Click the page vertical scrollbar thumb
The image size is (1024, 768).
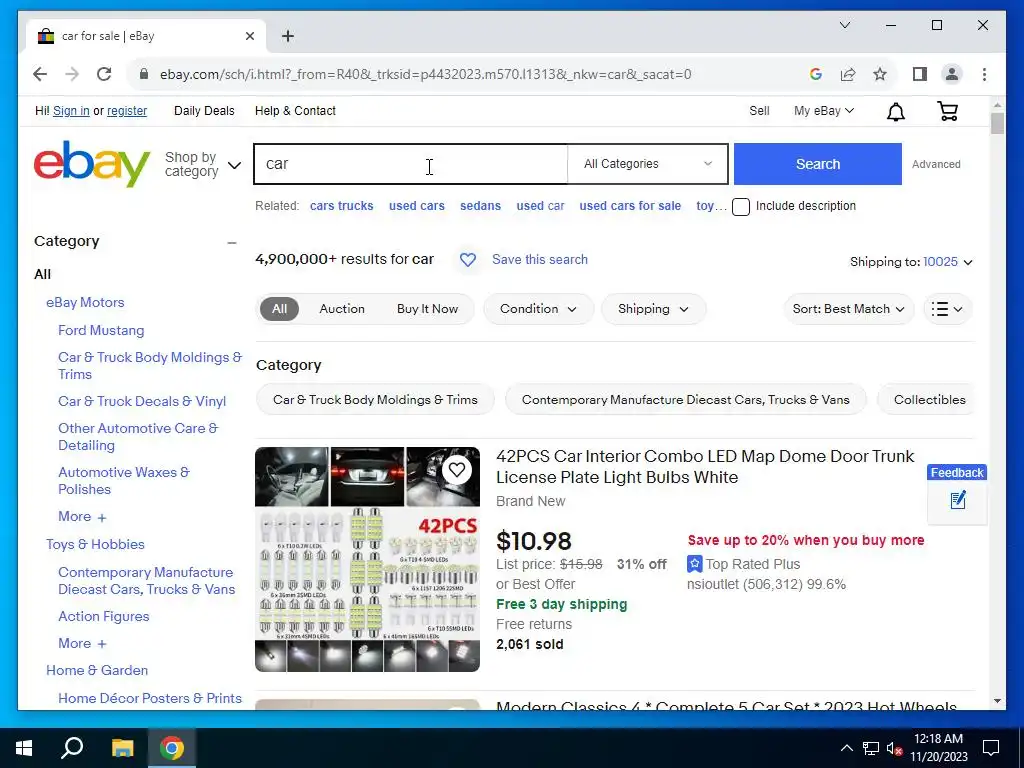click(x=997, y=123)
